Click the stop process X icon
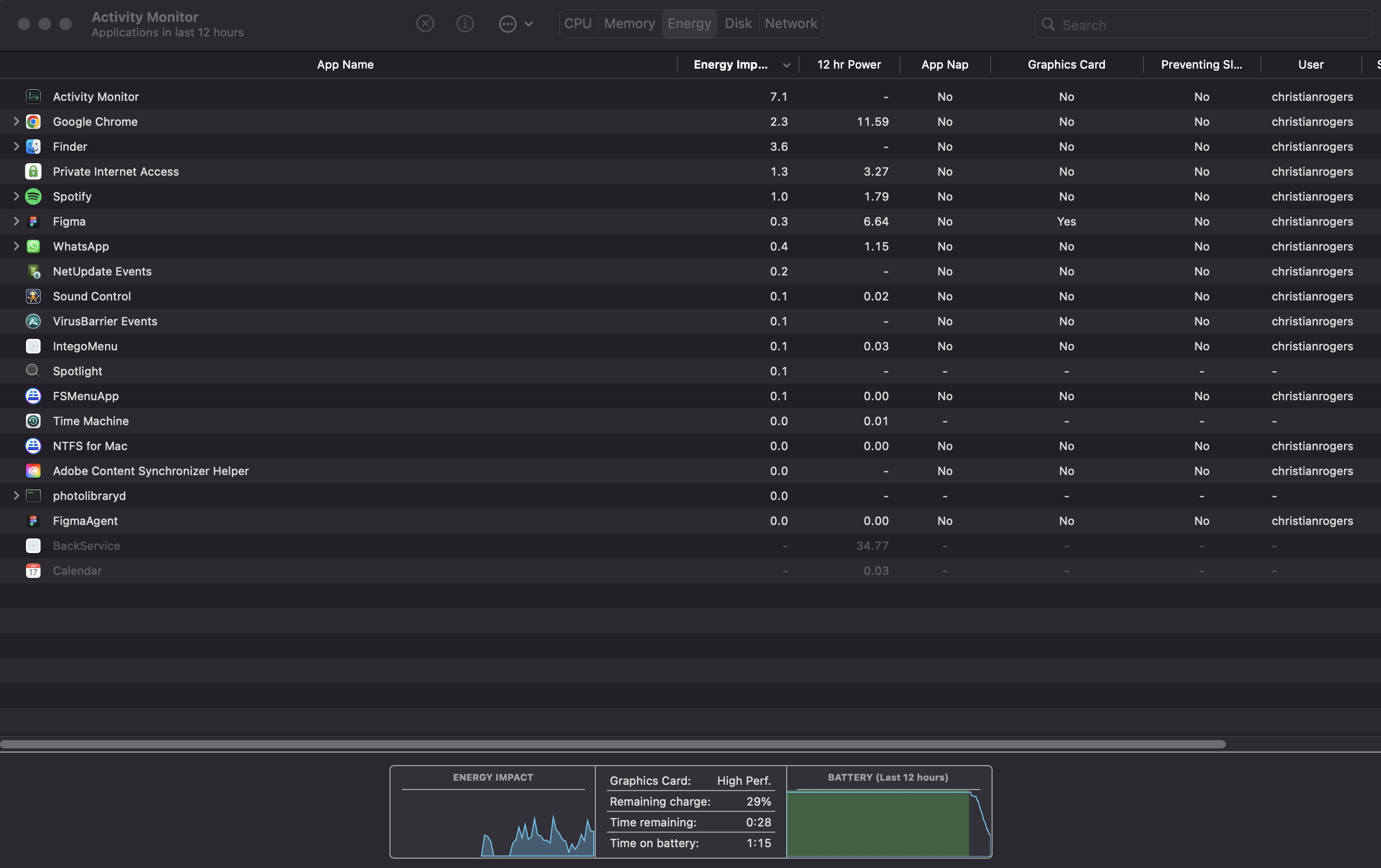Image resolution: width=1381 pixels, height=868 pixels. tap(424, 23)
